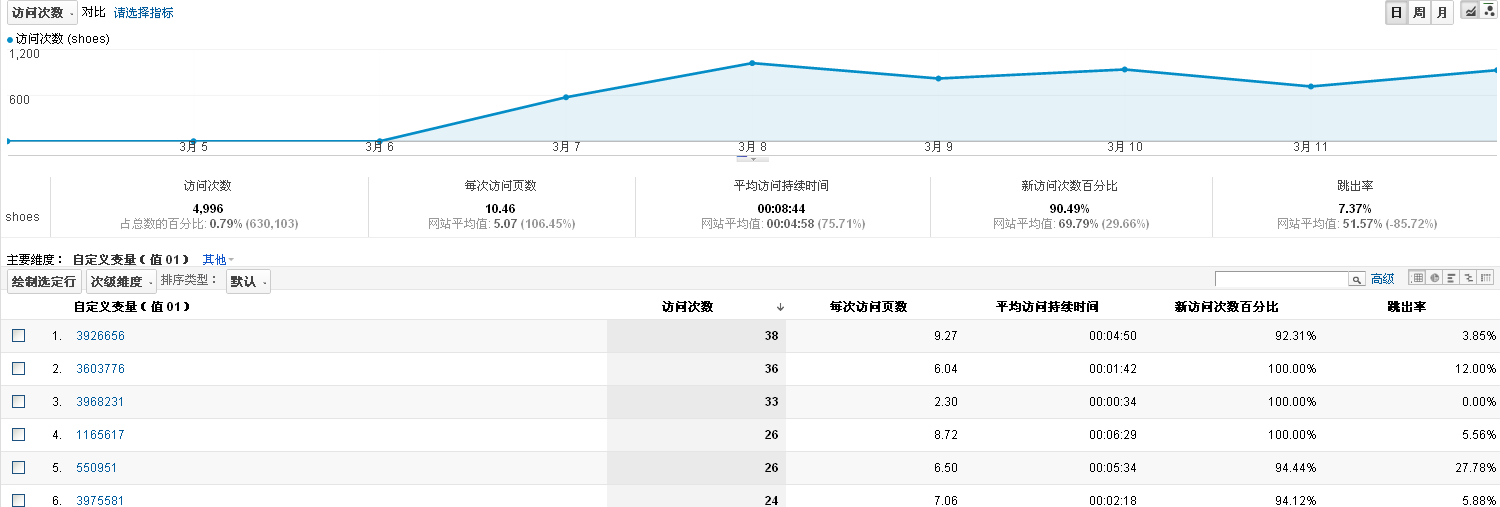Select the data table view icon
This screenshot has height=507, width=1500.
[1416, 278]
